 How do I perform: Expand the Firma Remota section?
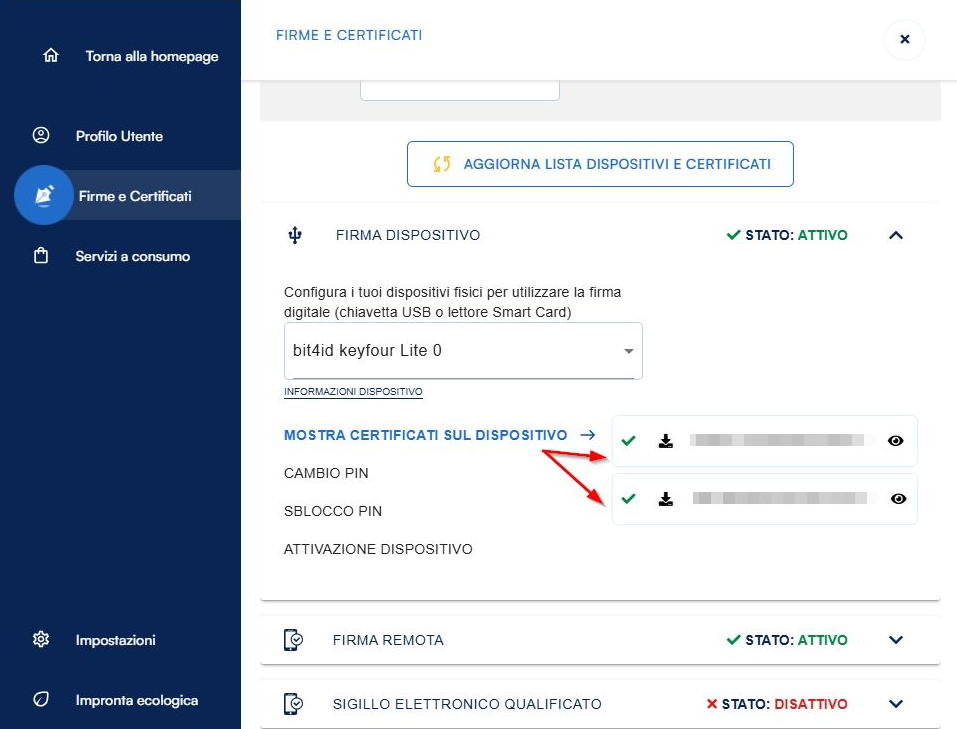(x=895, y=640)
